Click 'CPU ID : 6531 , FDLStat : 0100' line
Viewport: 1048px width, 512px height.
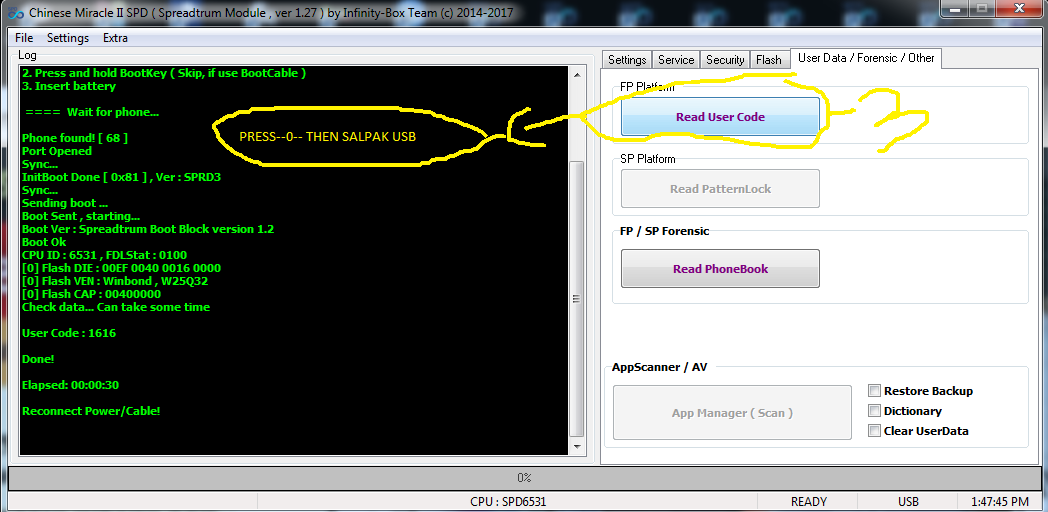point(104,255)
